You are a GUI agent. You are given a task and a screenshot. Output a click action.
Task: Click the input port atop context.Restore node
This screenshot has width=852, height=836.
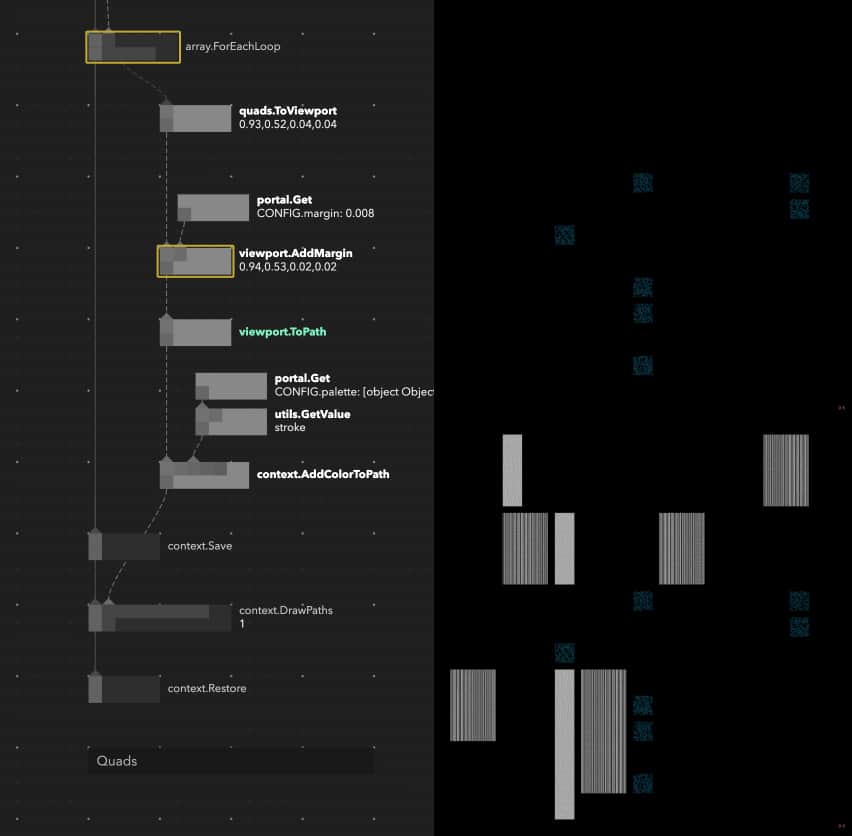[x=95, y=674]
